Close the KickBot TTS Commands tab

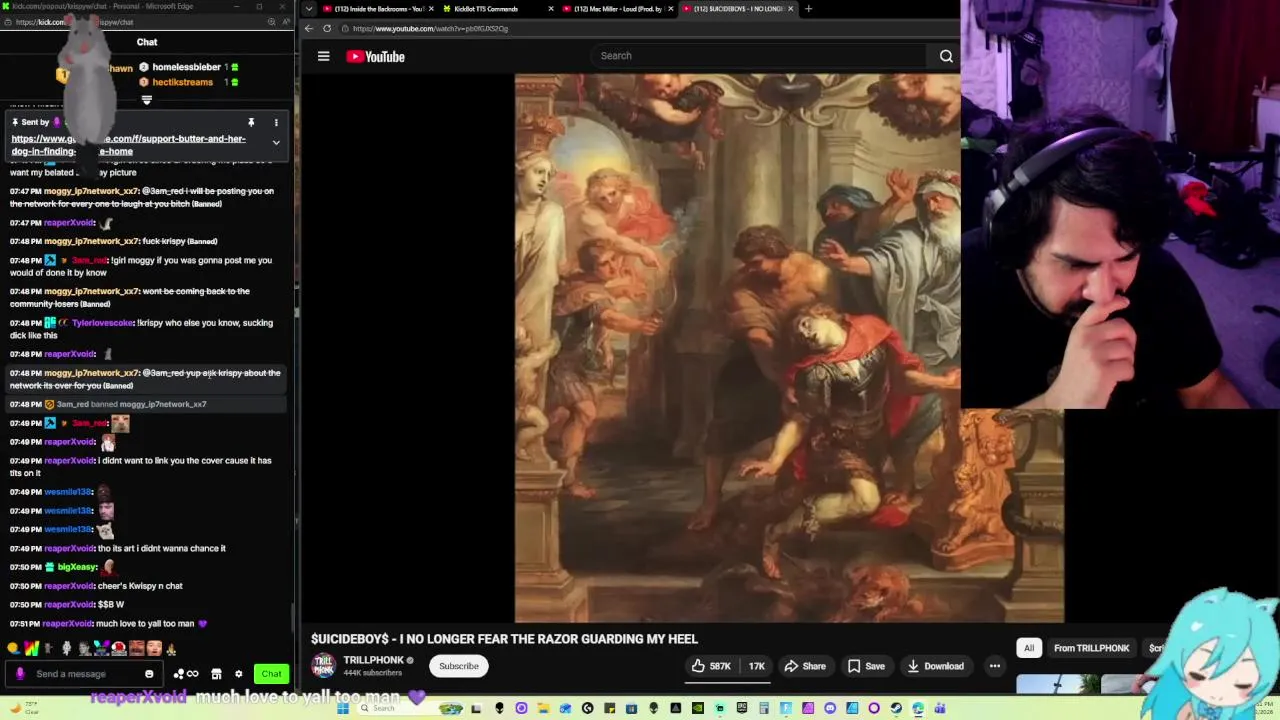pos(551,9)
